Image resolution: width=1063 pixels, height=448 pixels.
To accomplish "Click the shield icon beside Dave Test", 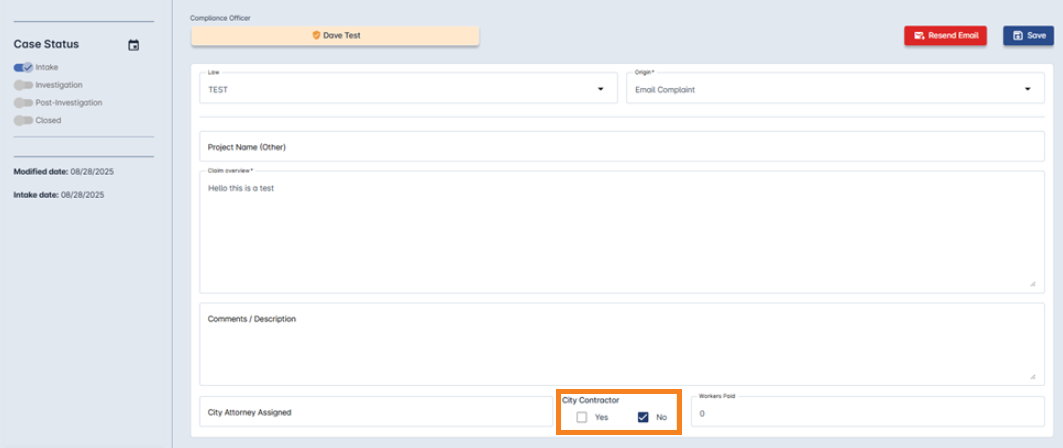I will click(x=316, y=35).
